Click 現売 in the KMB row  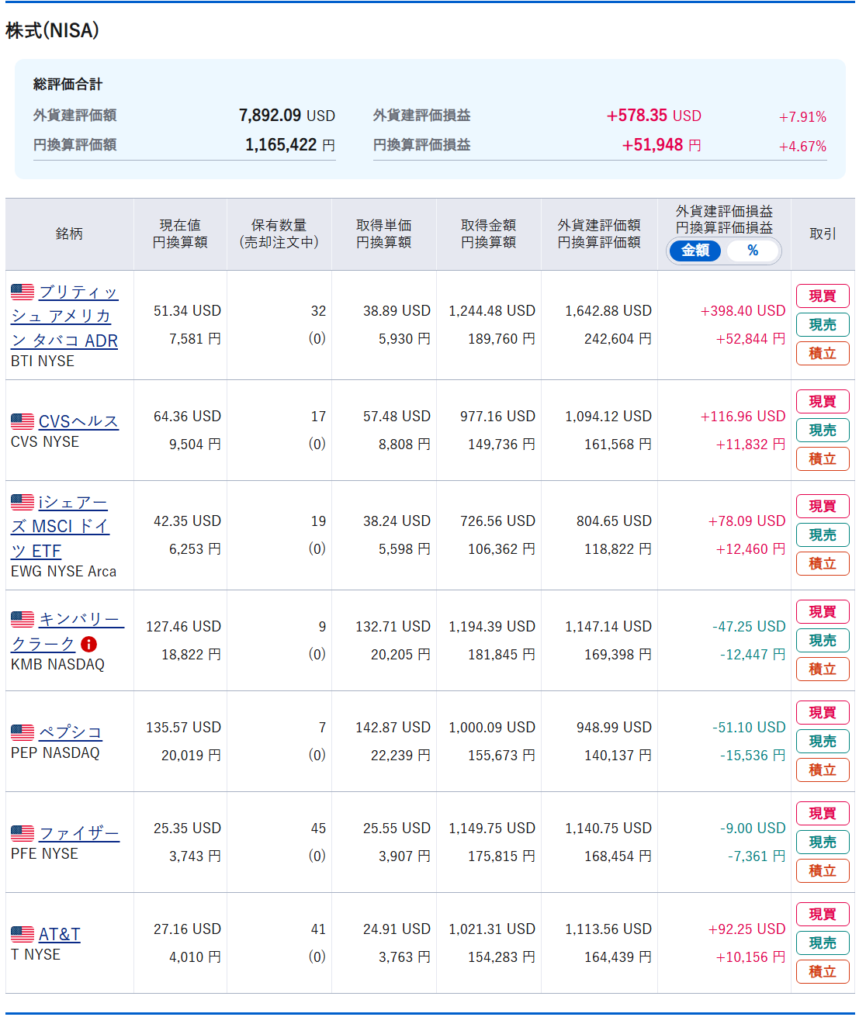822,640
